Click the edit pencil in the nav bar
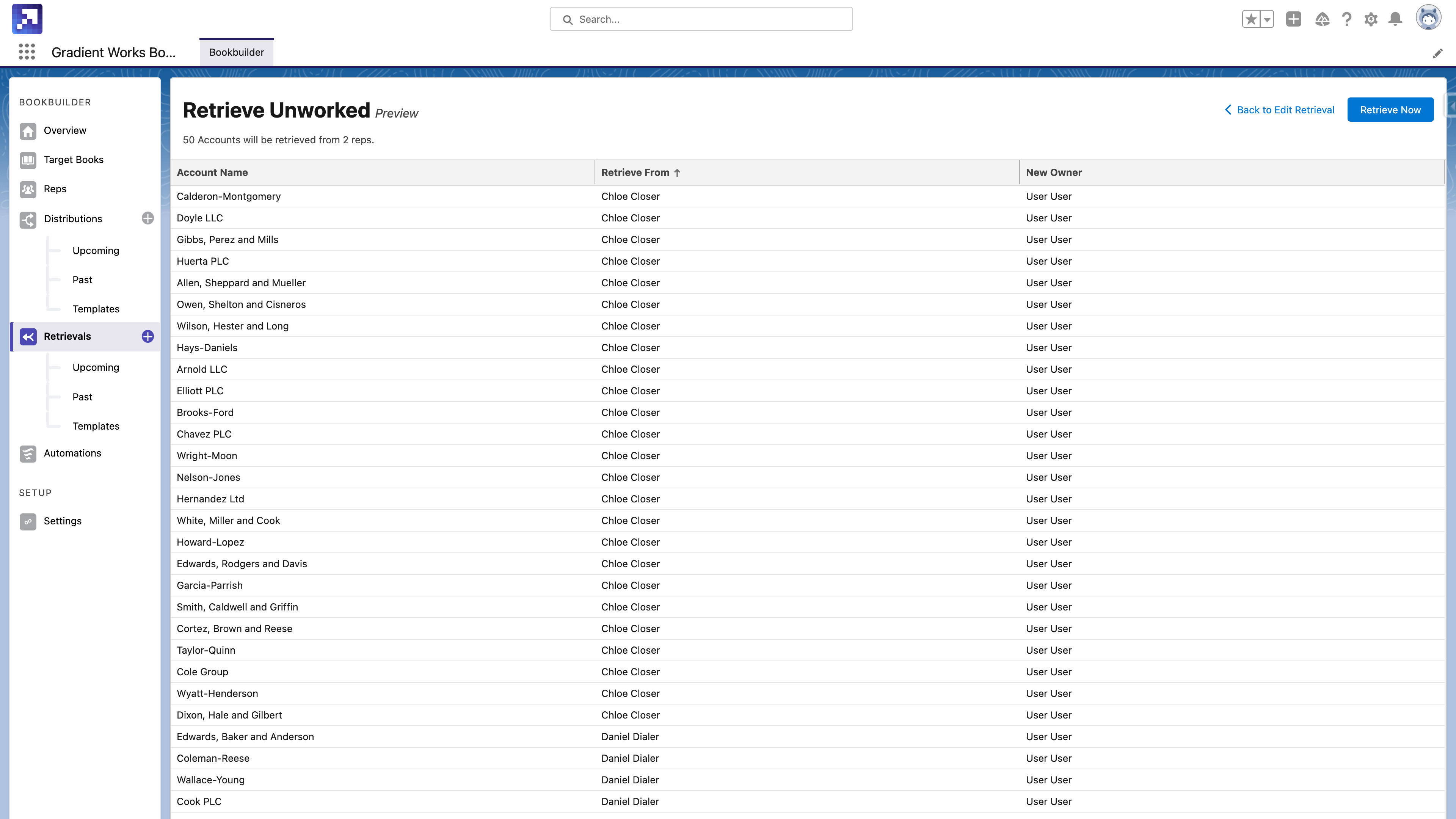The height and width of the screenshot is (819, 1456). click(1437, 53)
